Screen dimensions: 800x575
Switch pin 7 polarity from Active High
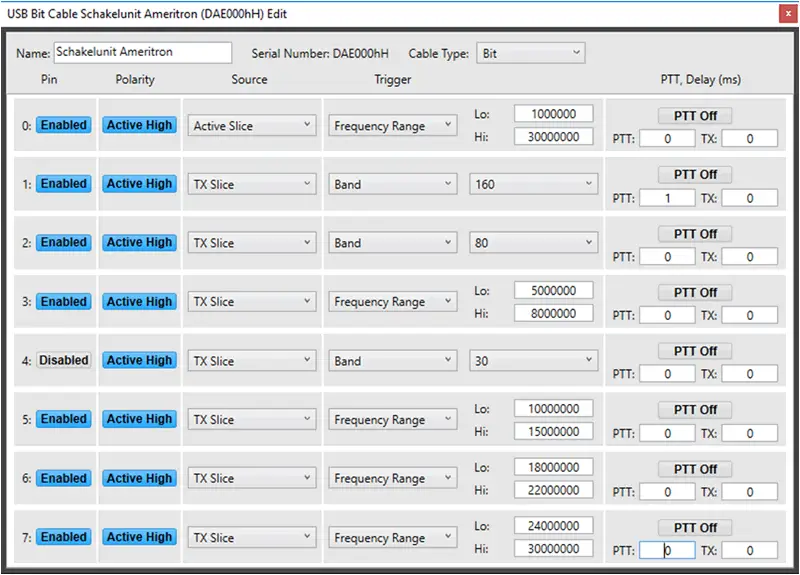pyautogui.click(x=139, y=537)
